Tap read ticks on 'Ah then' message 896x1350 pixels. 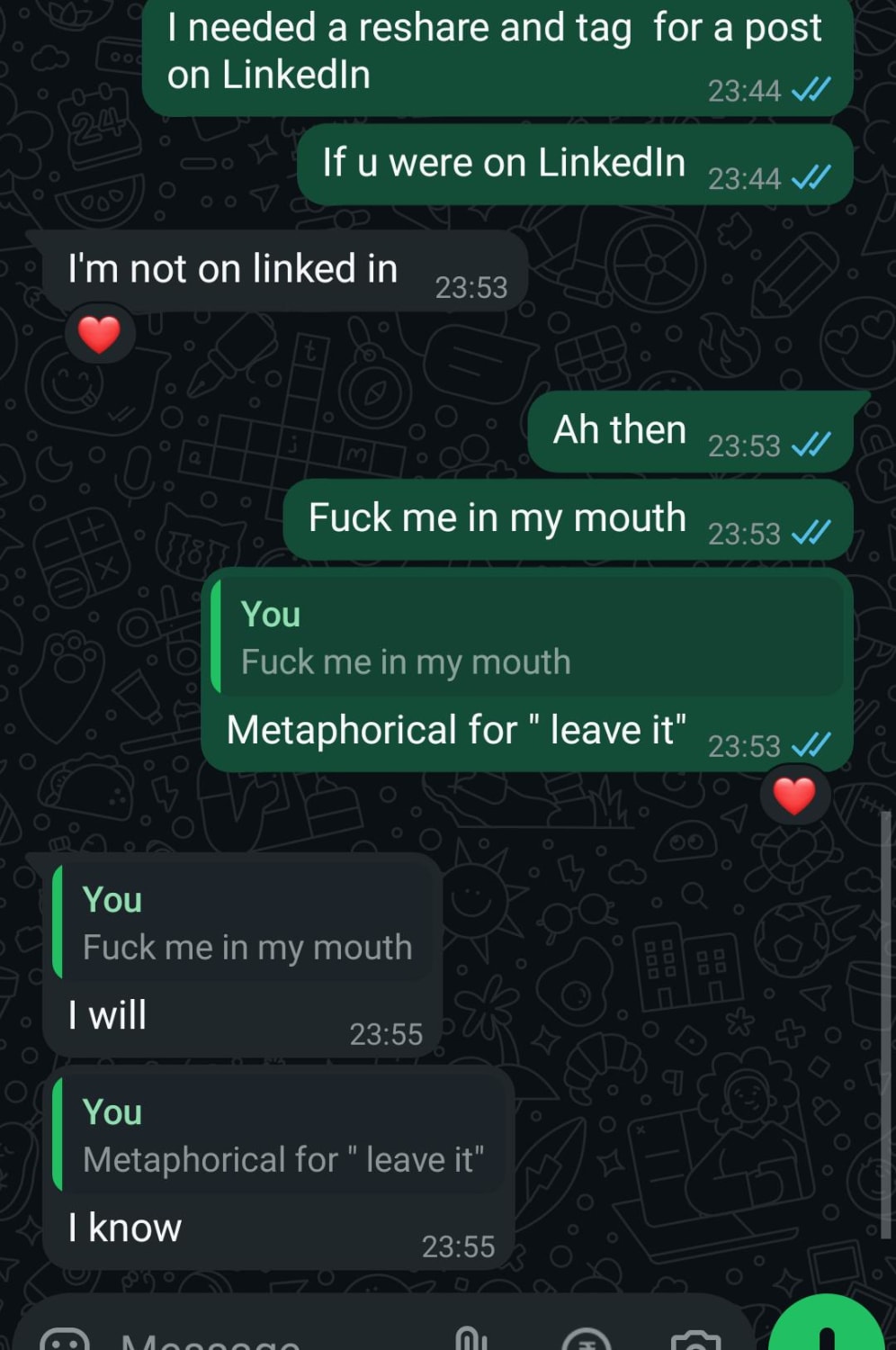pyautogui.click(x=811, y=445)
